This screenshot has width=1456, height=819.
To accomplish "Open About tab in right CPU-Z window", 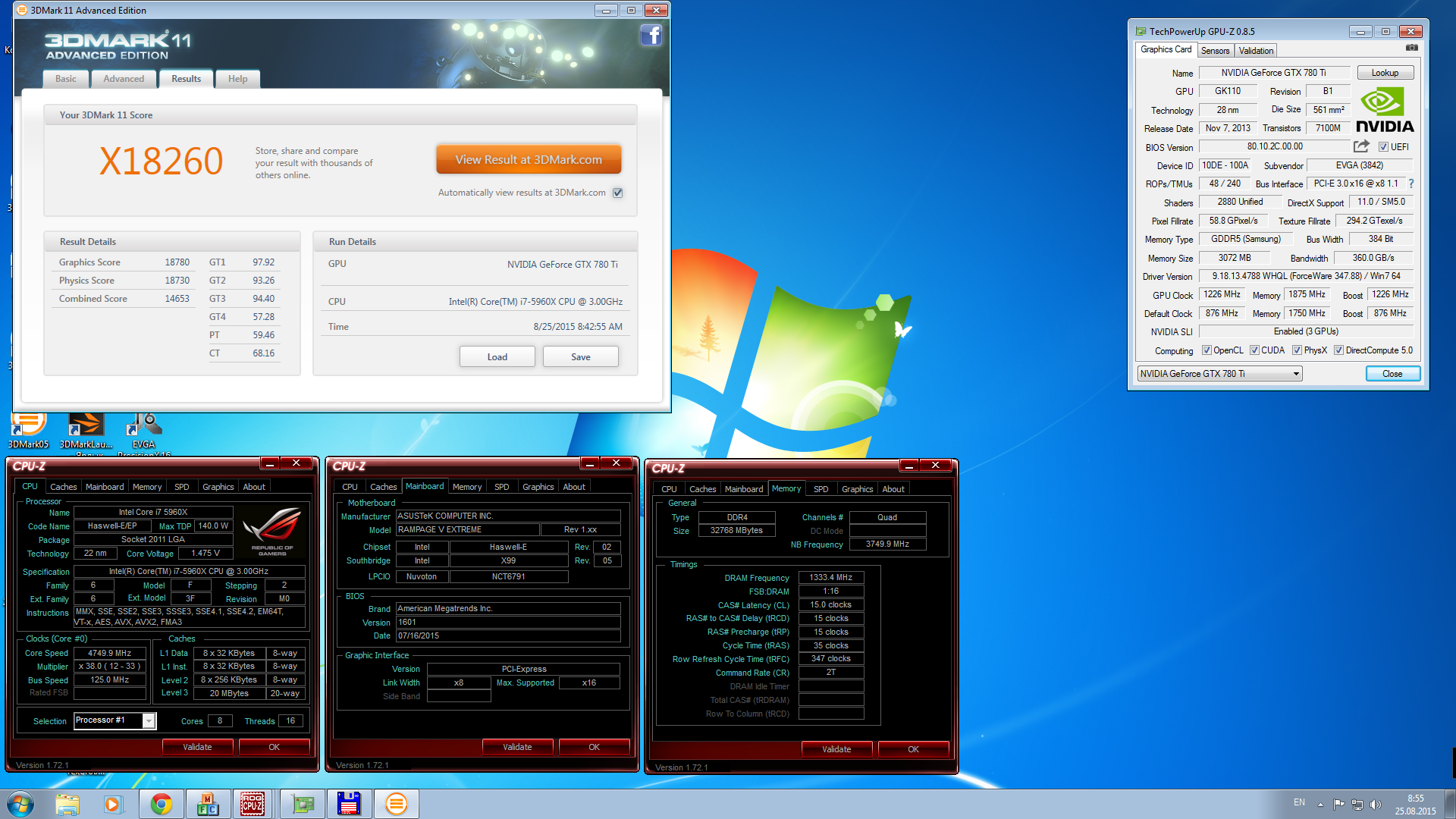I will click(x=893, y=489).
